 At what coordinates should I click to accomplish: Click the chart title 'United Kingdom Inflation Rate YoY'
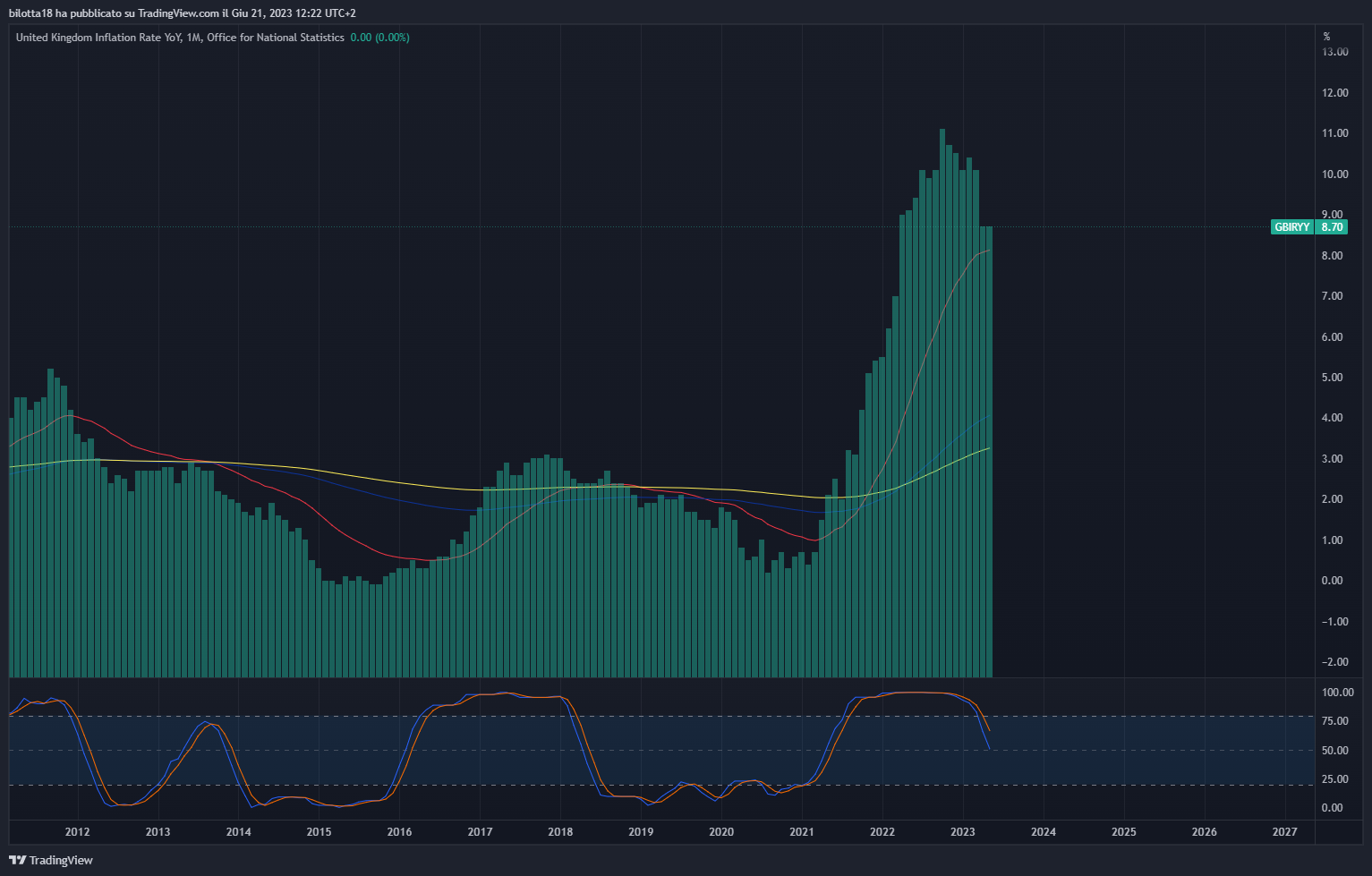99,38
